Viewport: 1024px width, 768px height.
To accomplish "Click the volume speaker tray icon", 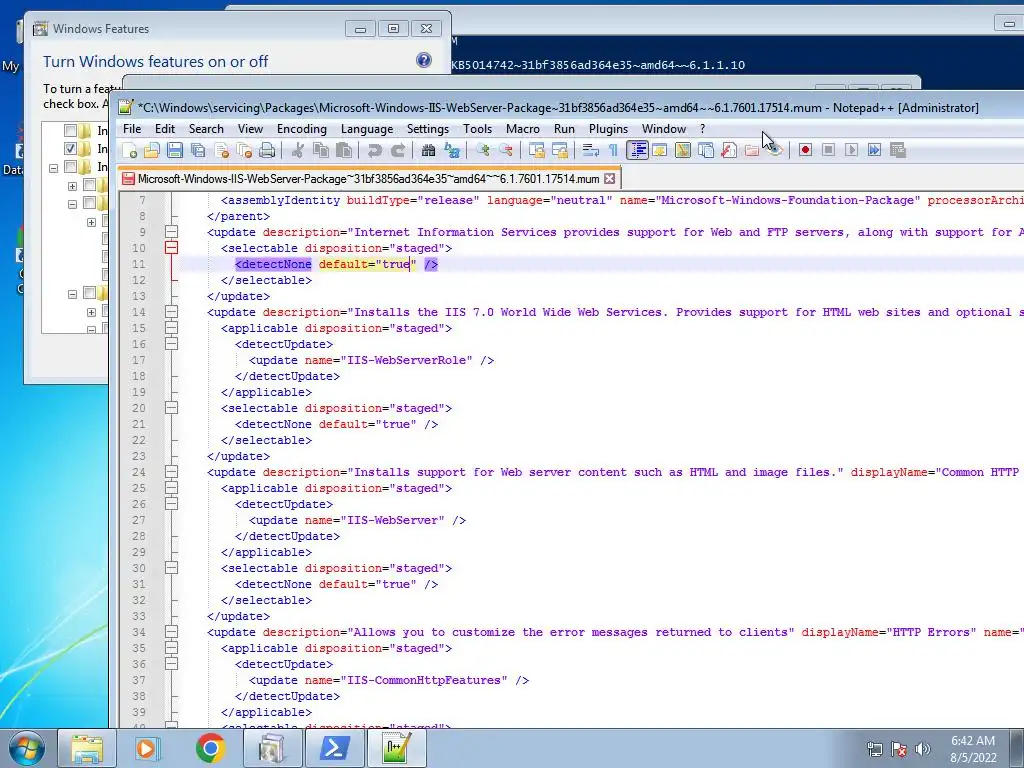I will click(x=923, y=749).
